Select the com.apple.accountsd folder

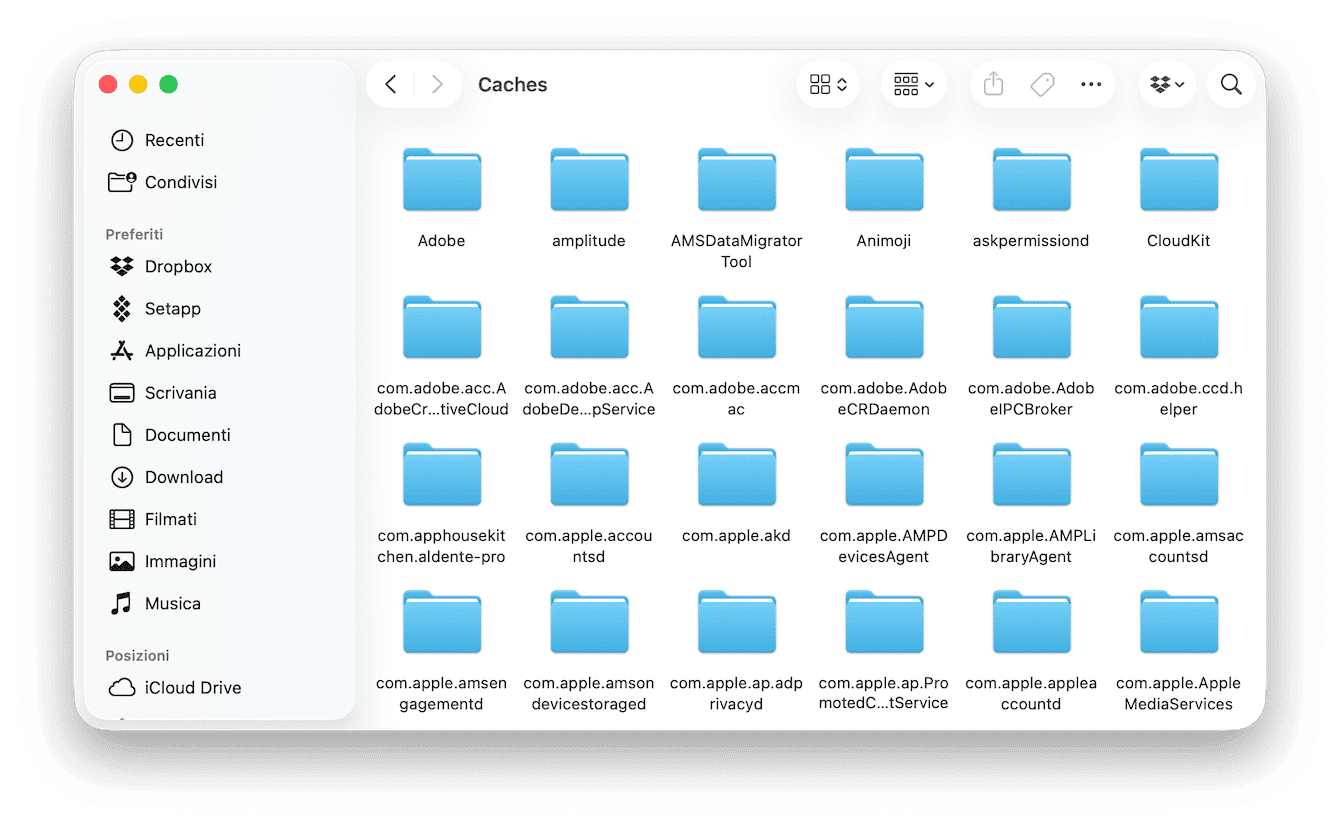(x=589, y=475)
